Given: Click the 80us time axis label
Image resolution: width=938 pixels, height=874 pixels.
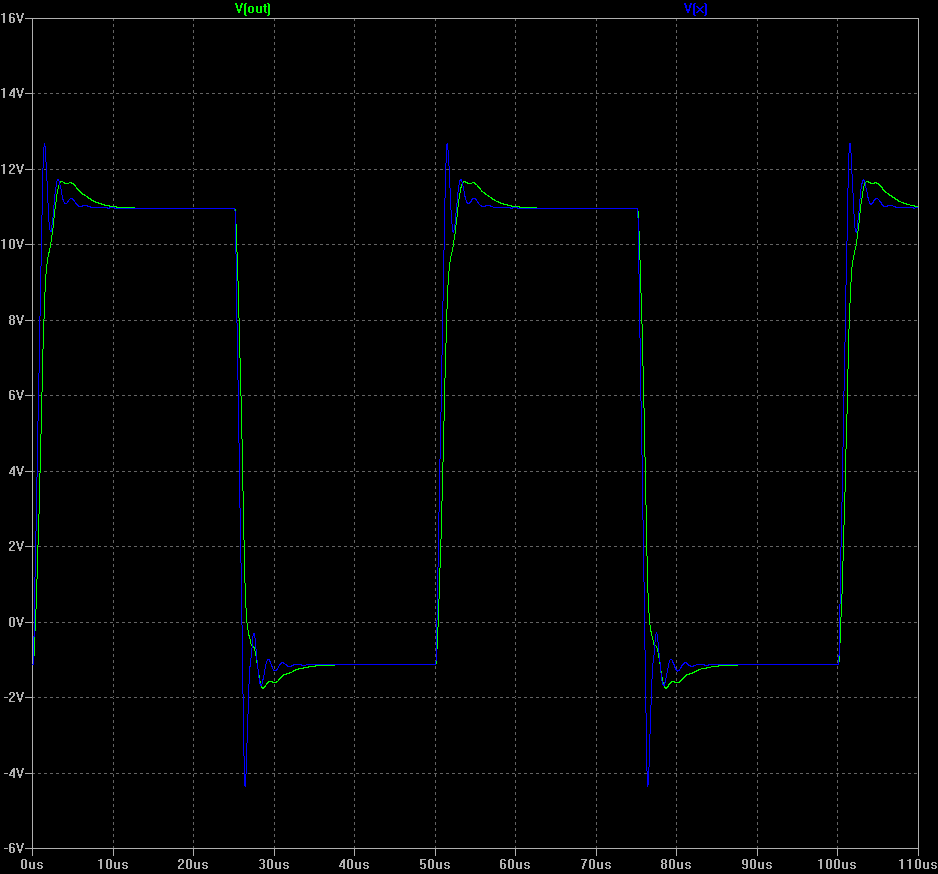Looking at the screenshot, I should [x=675, y=864].
